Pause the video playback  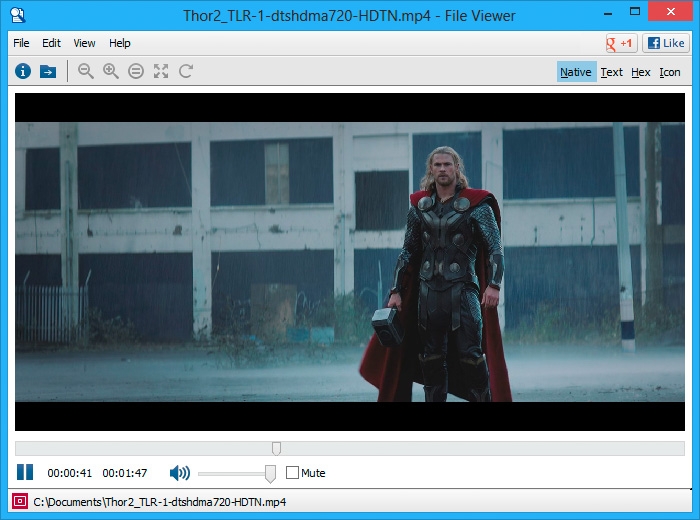point(25,472)
